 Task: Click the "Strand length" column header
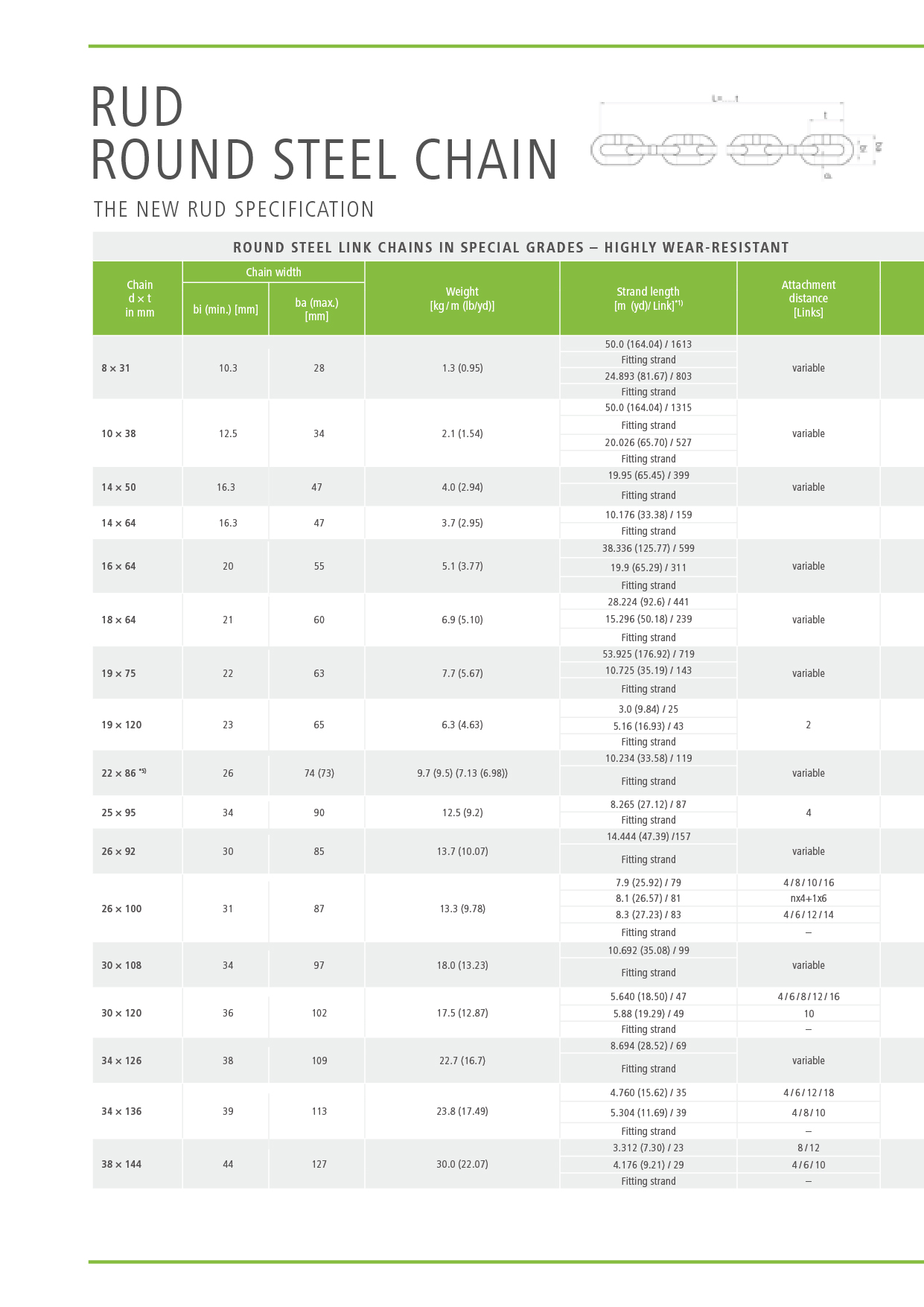coord(648,299)
